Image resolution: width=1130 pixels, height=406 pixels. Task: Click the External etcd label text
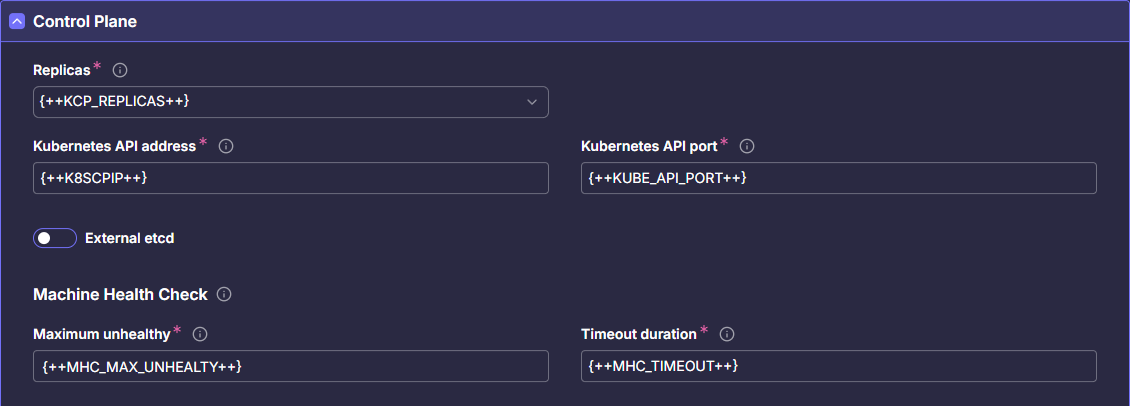130,238
